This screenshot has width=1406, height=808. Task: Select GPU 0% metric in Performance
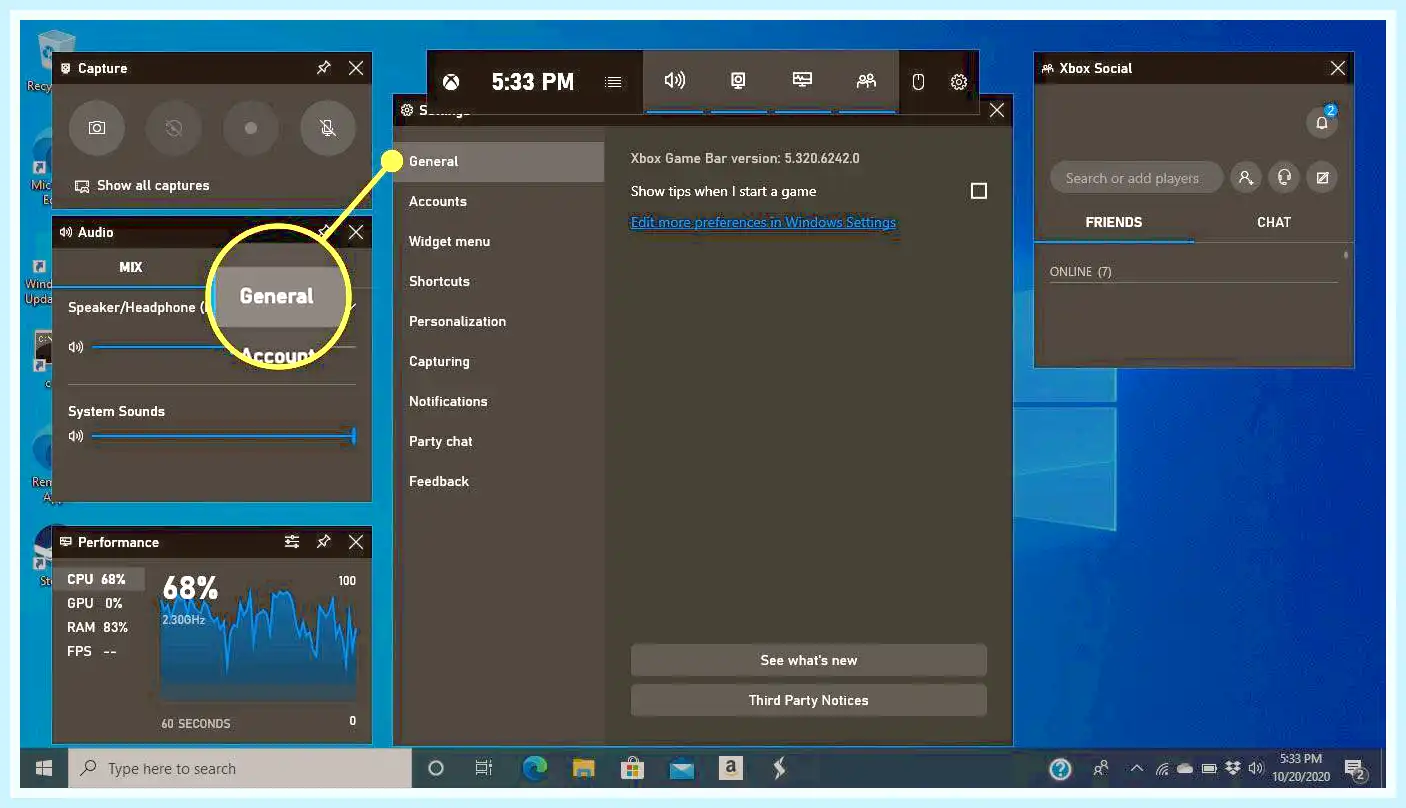(x=98, y=603)
